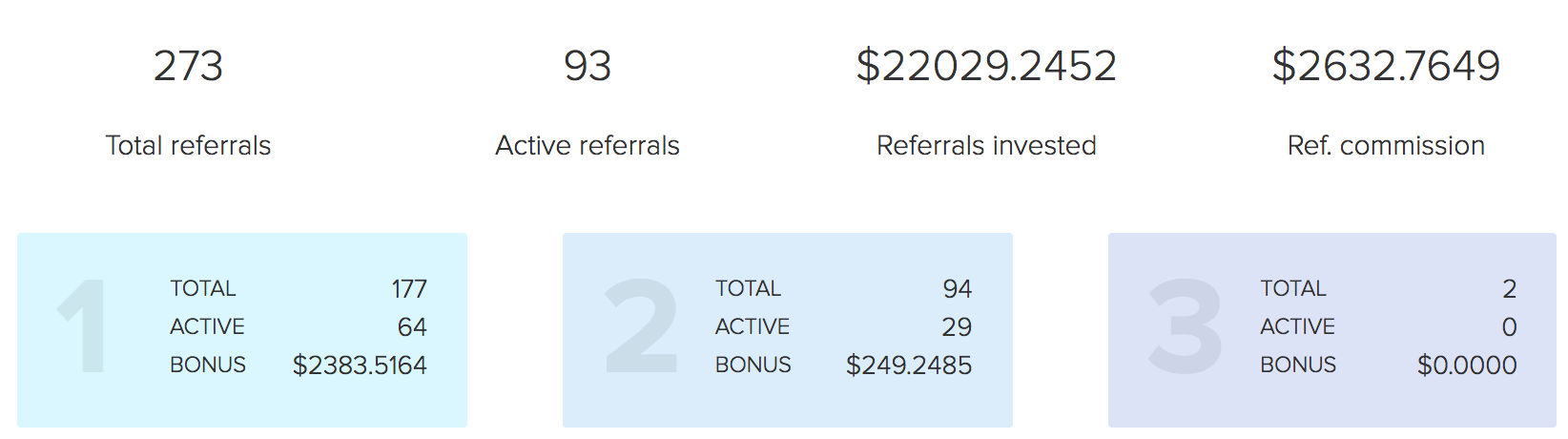The image size is (1568, 439).
Task: Click the large level 2 number icon
Action: pyautogui.click(x=642, y=325)
